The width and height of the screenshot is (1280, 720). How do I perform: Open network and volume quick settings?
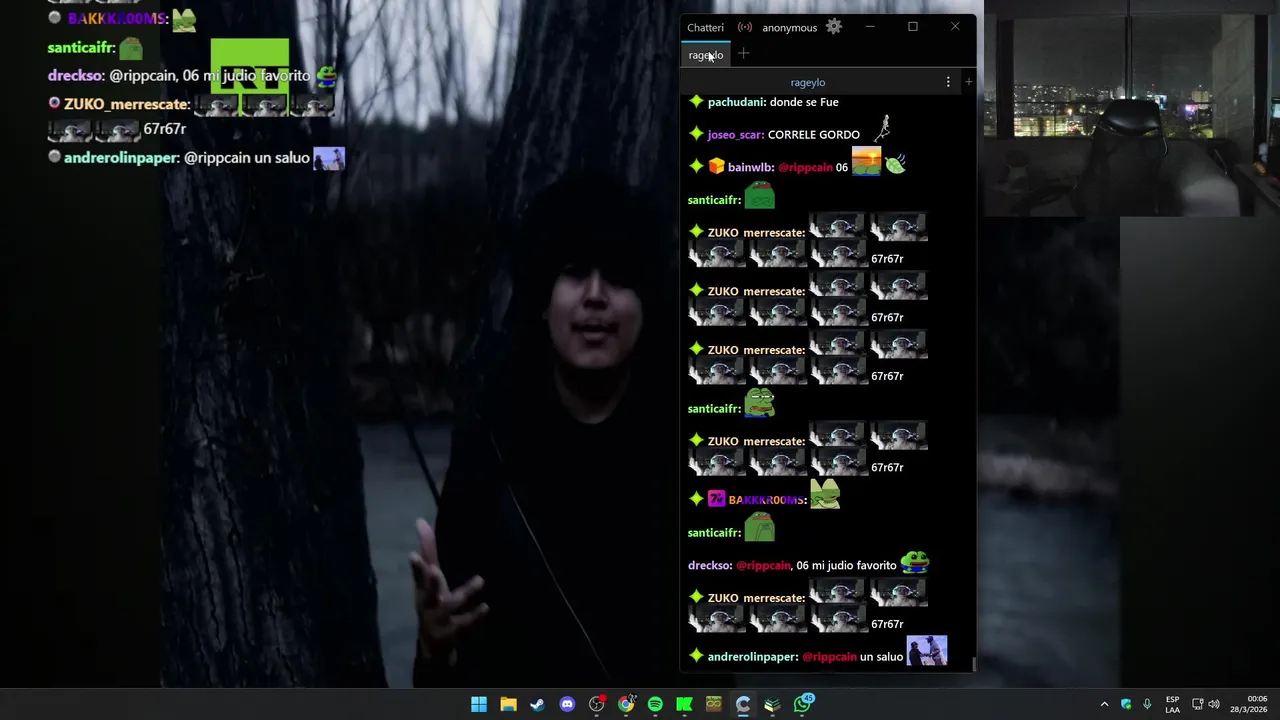1205,704
